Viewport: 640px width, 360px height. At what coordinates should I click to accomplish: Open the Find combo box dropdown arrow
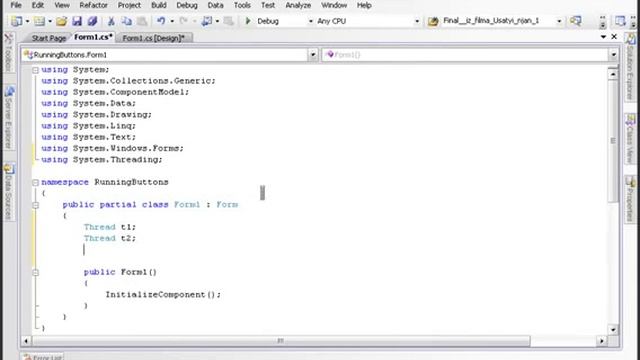(x=559, y=21)
